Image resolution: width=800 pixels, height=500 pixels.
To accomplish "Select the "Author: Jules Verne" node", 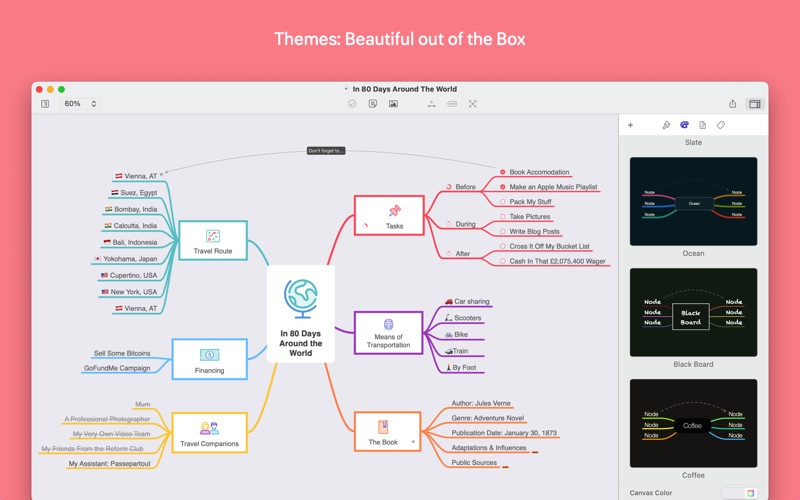I will click(x=481, y=403).
